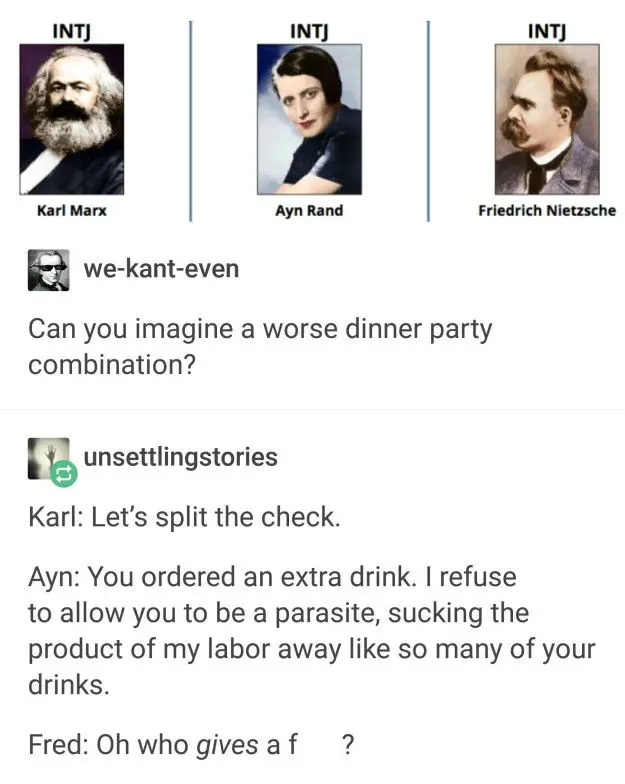The height and width of the screenshot is (784, 625).
Task: Click INTJ label above Karl Marx
Action: tap(72, 32)
